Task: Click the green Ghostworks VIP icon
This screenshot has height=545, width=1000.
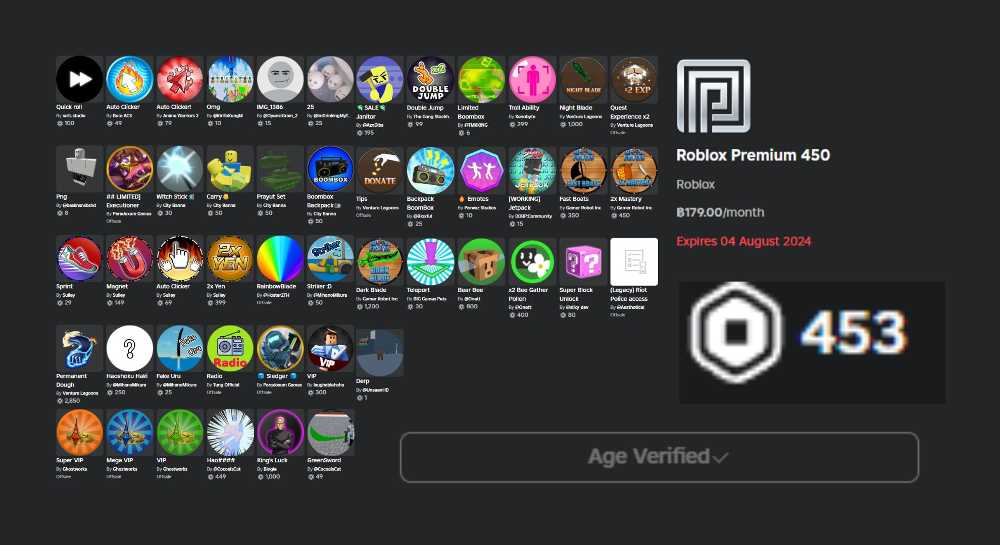Action: click(180, 433)
